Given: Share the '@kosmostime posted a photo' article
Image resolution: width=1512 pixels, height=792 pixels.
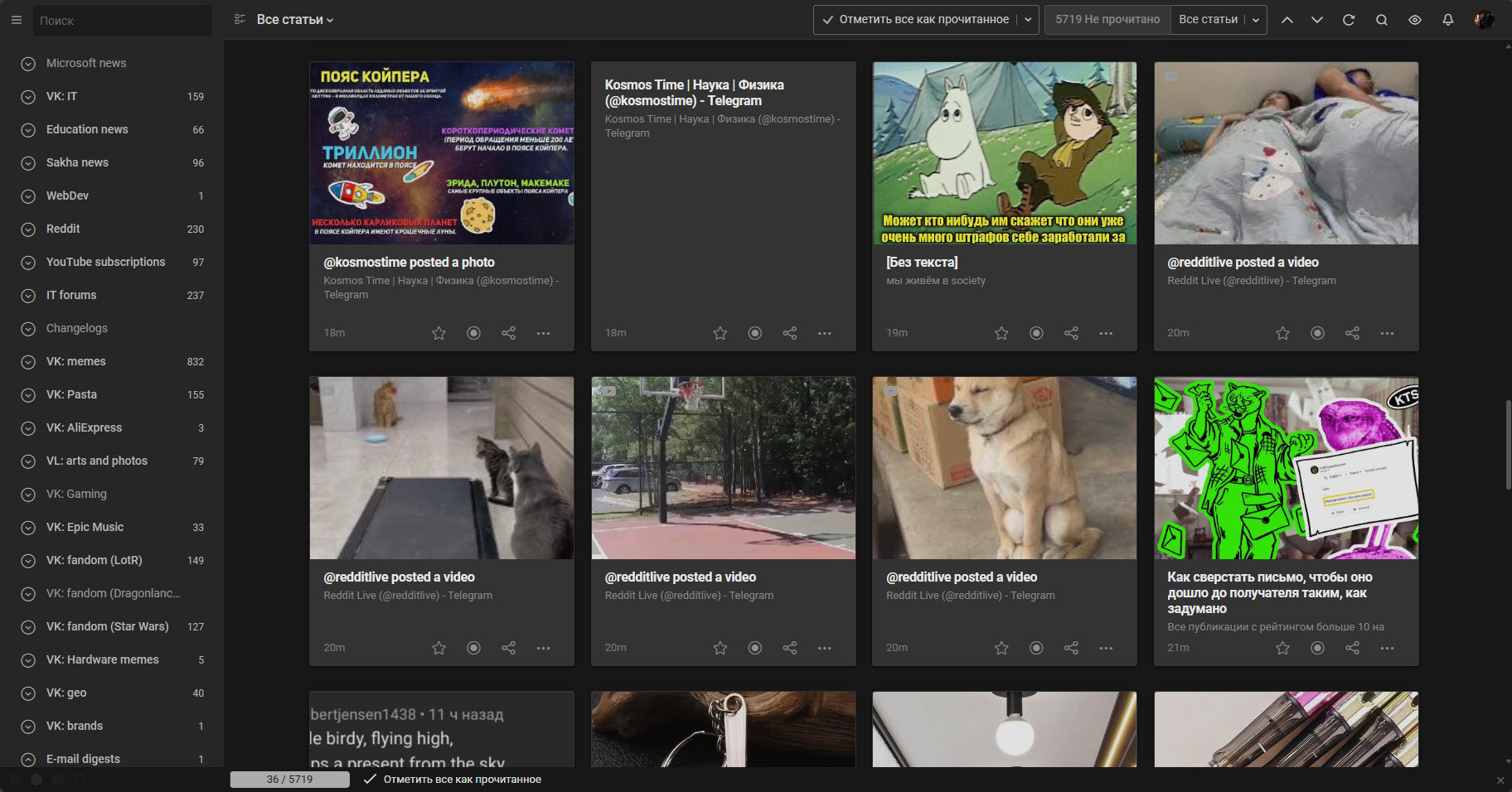Looking at the screenshot, I should click(x=509, y=333).
